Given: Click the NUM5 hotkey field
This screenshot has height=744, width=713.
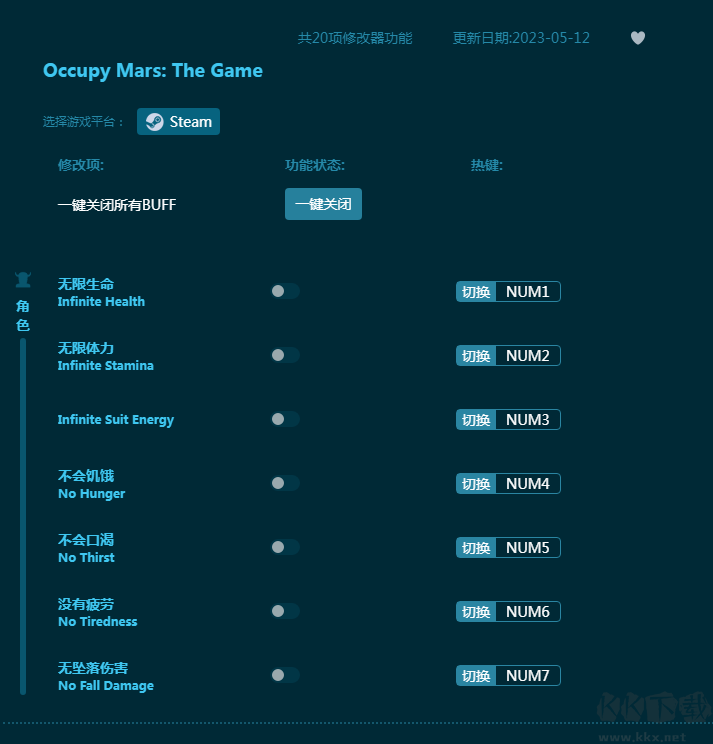Looking at the screenshot, I should pos(528,548).
